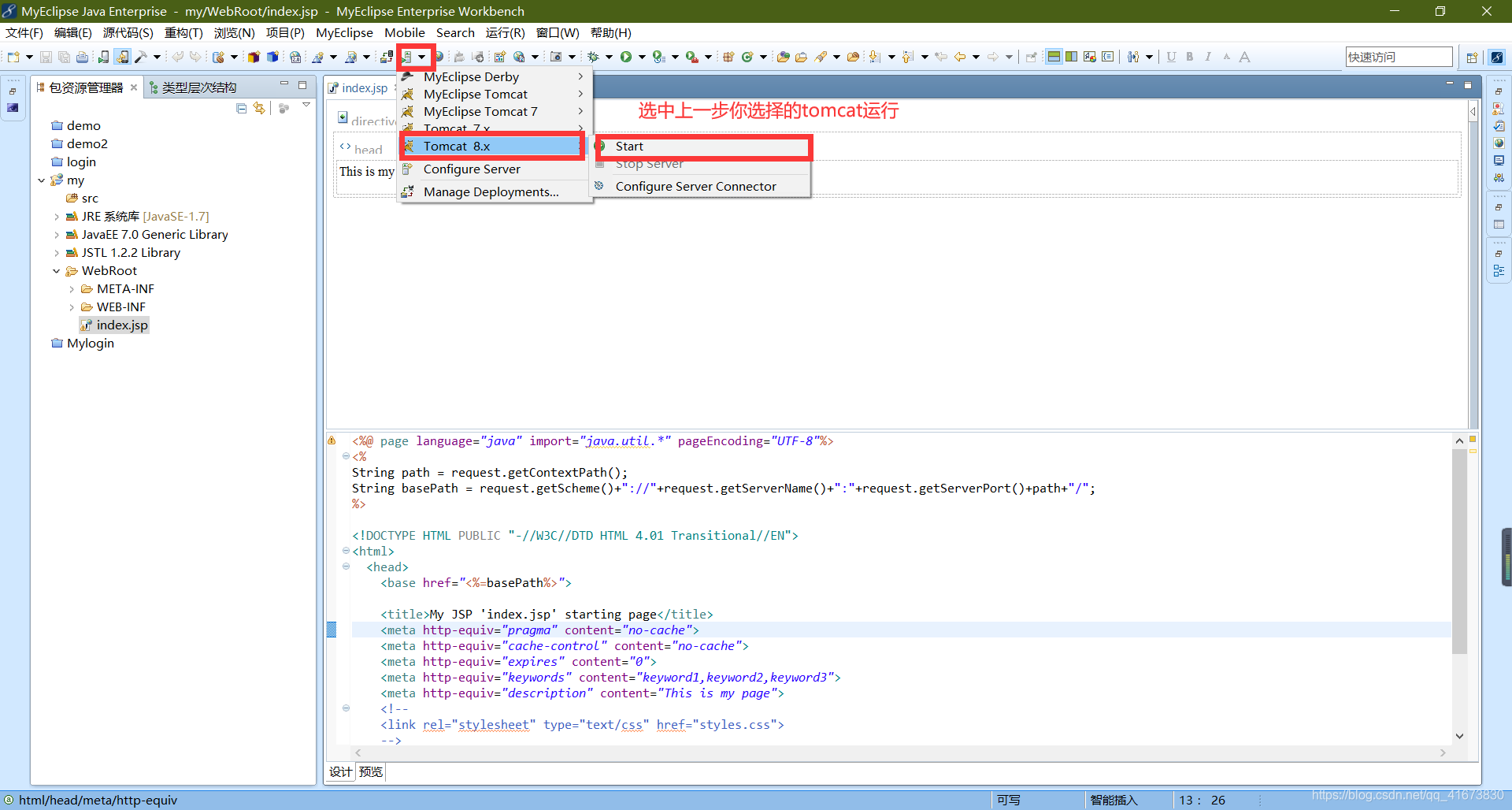Click Collapse All icon in Package Explorer
This screenshot has width=1512, height=810.
pos(241,108)
